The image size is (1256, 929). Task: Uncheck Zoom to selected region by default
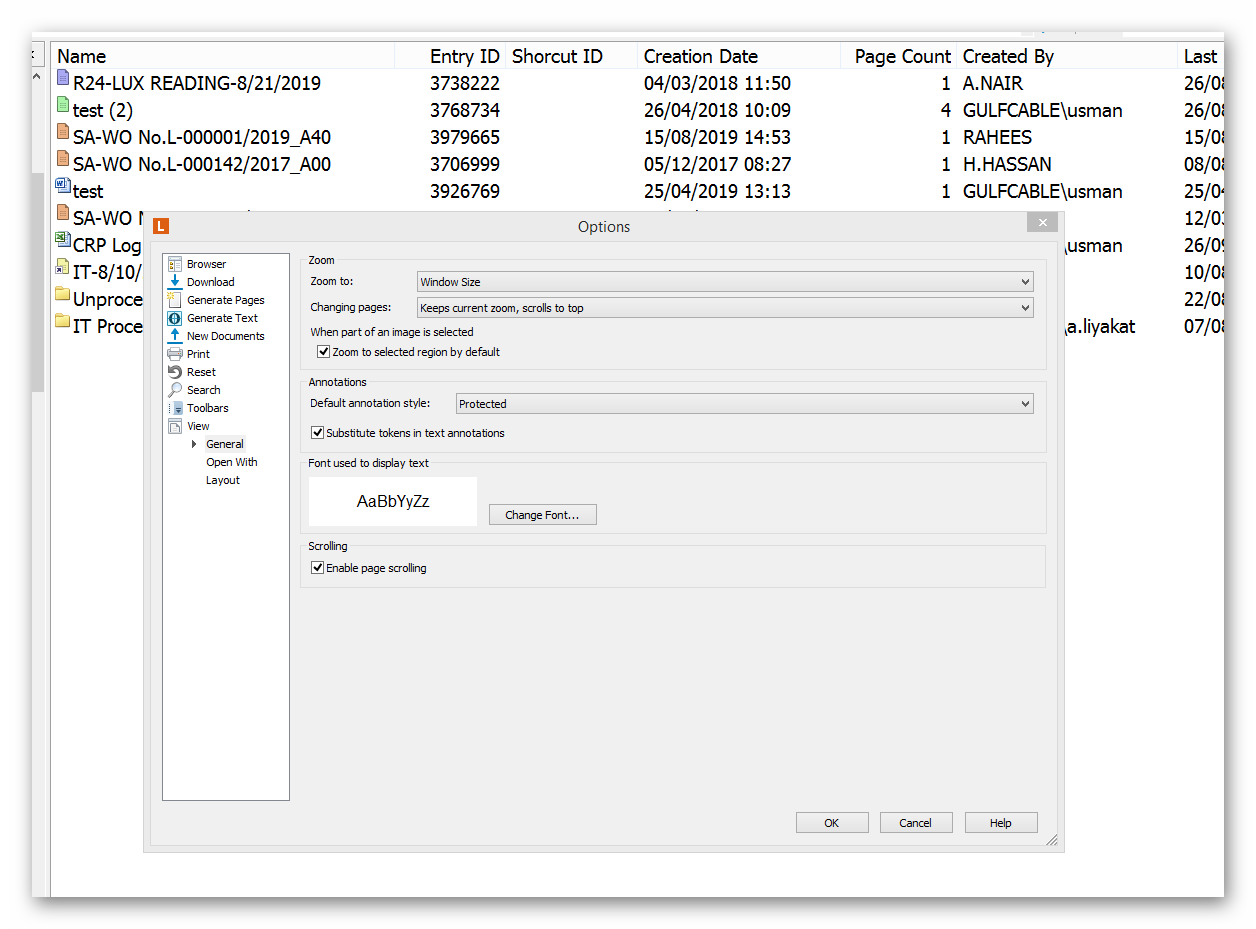324,352
